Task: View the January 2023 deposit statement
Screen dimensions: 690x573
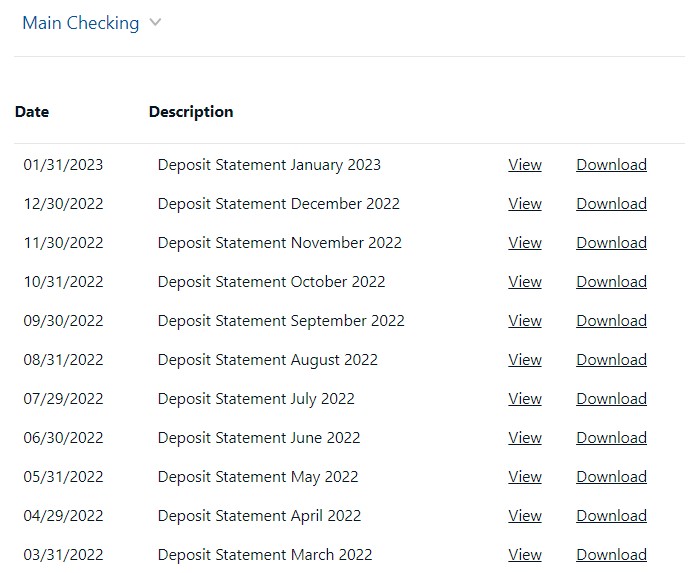Action: [x=525, y=165]
